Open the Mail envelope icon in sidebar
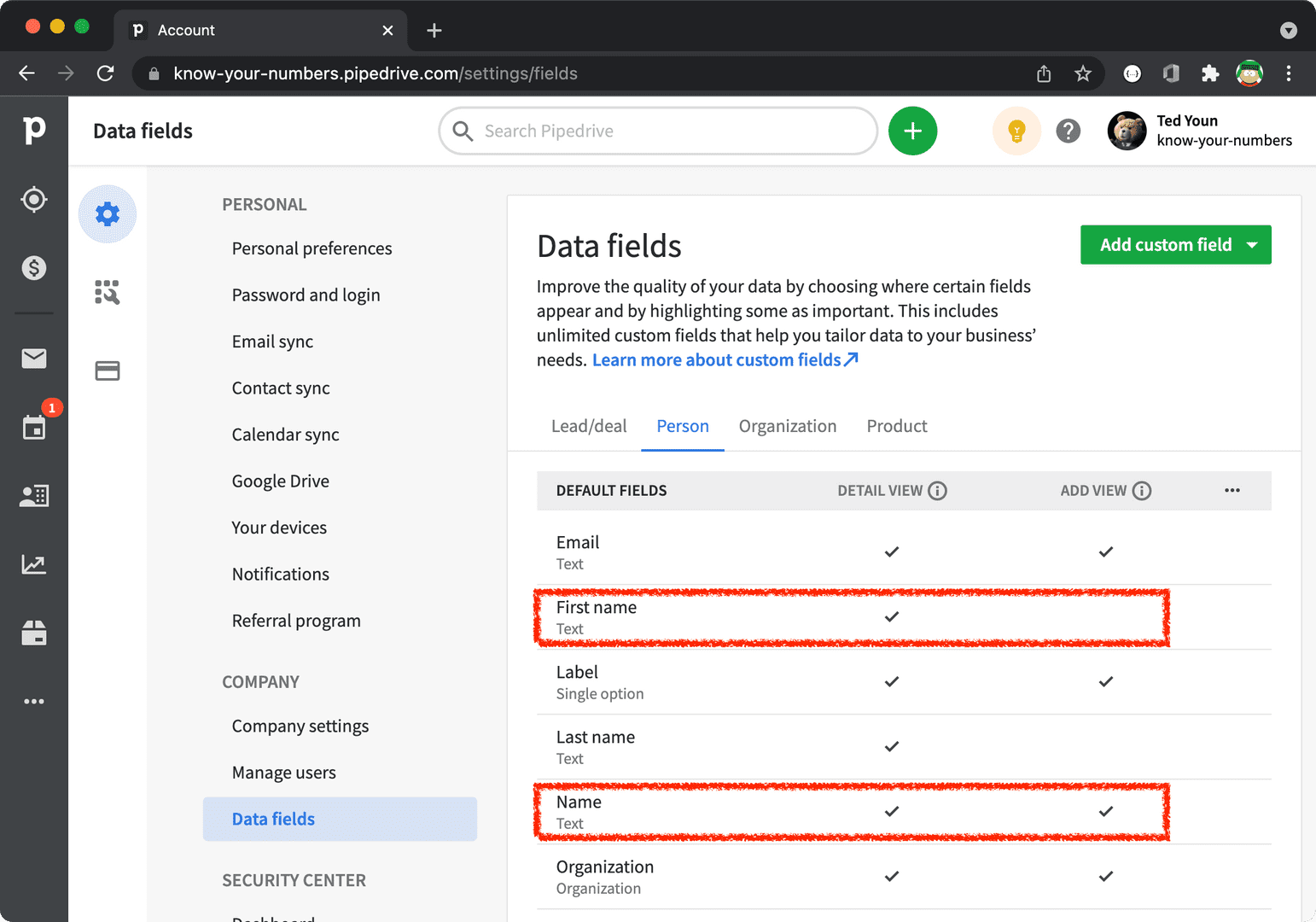The height and width of the screenshot is (922, 1316). point(34,359)
